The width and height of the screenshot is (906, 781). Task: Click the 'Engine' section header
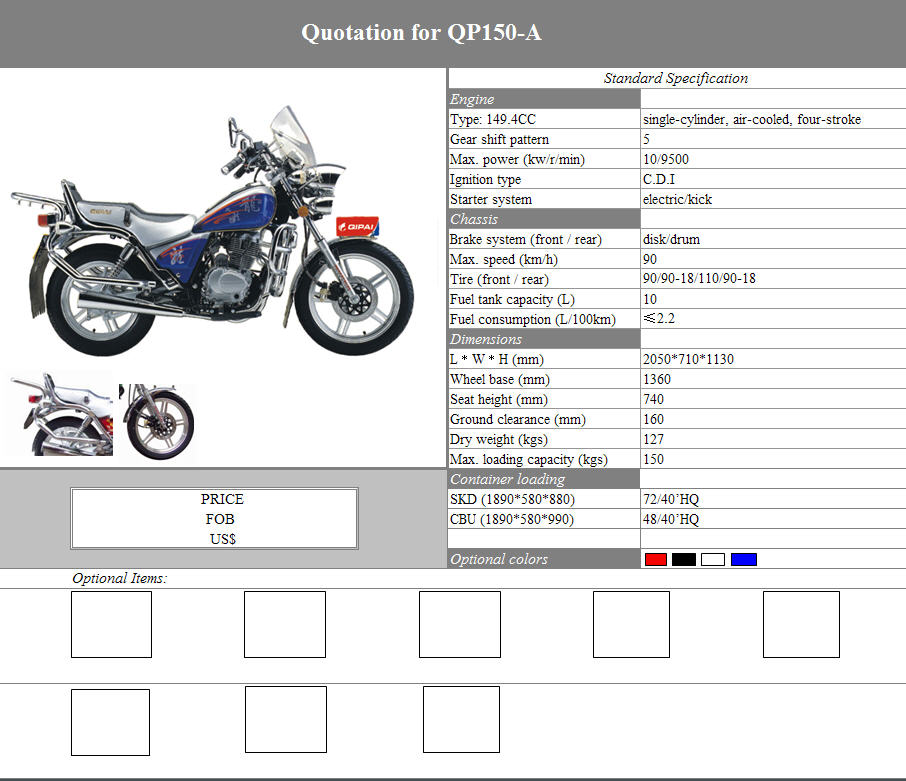[544, 99]
